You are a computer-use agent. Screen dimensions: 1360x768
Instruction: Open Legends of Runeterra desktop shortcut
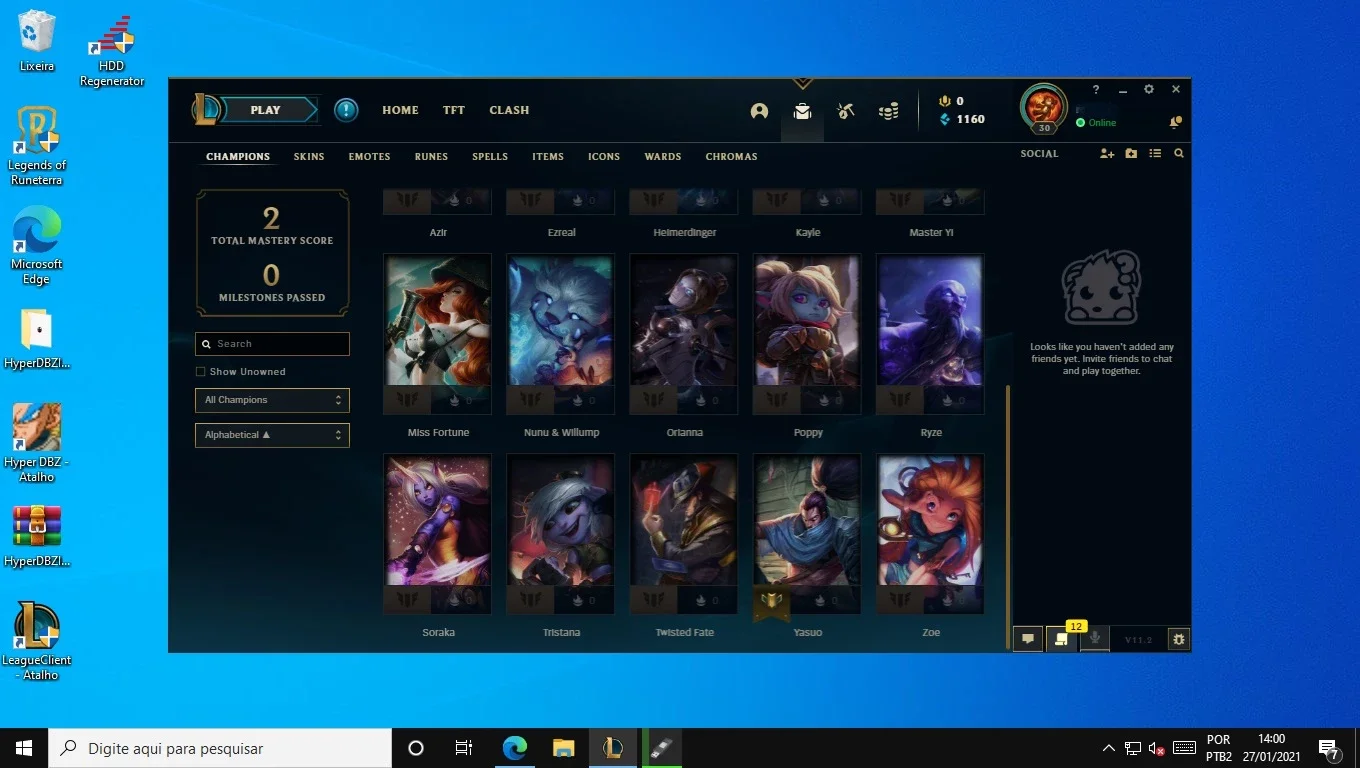37,146
